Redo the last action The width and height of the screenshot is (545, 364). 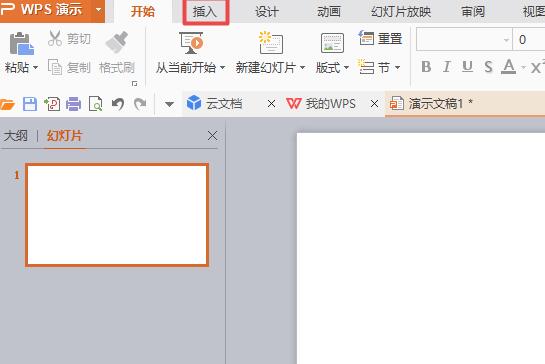(140, 104)
